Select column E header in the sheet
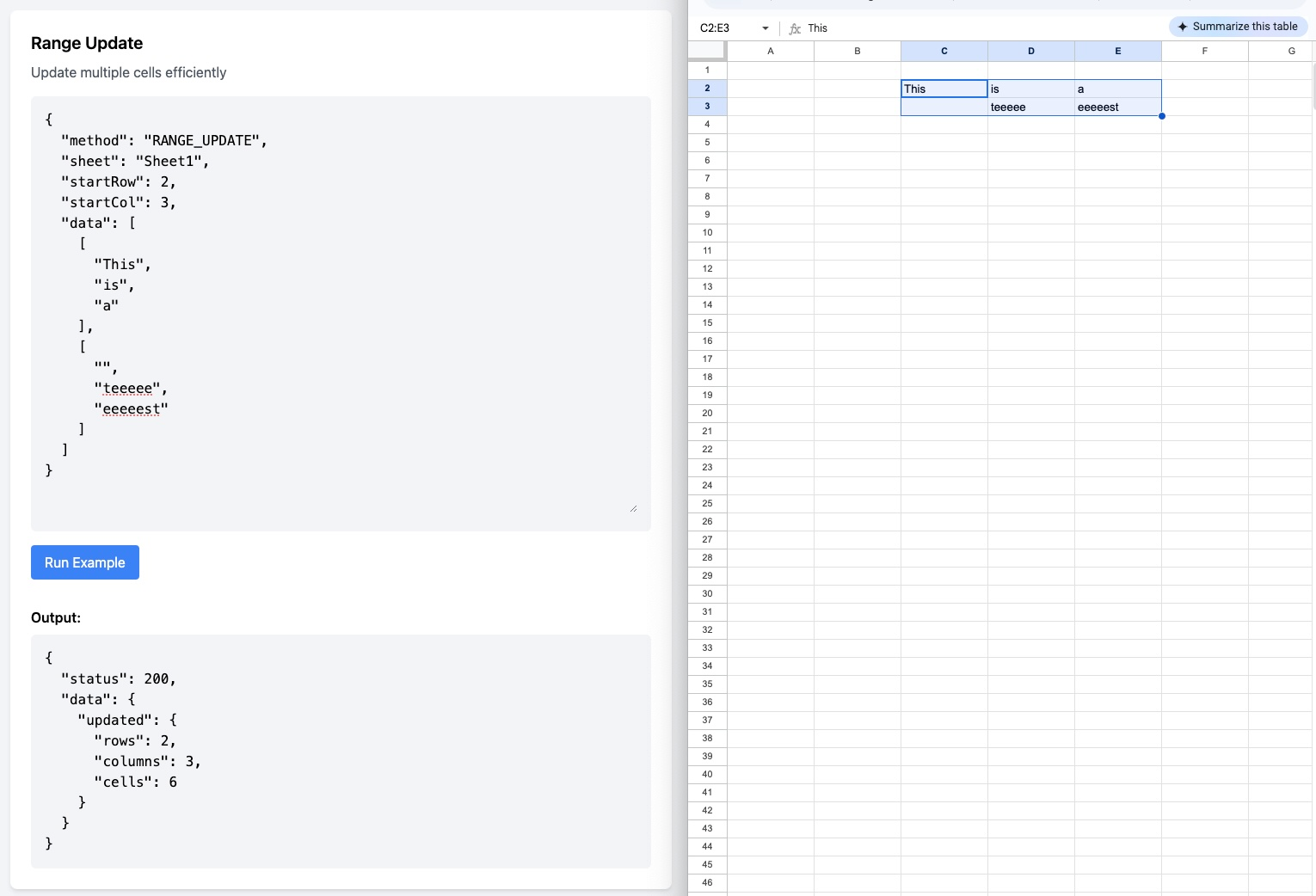 1118,52
